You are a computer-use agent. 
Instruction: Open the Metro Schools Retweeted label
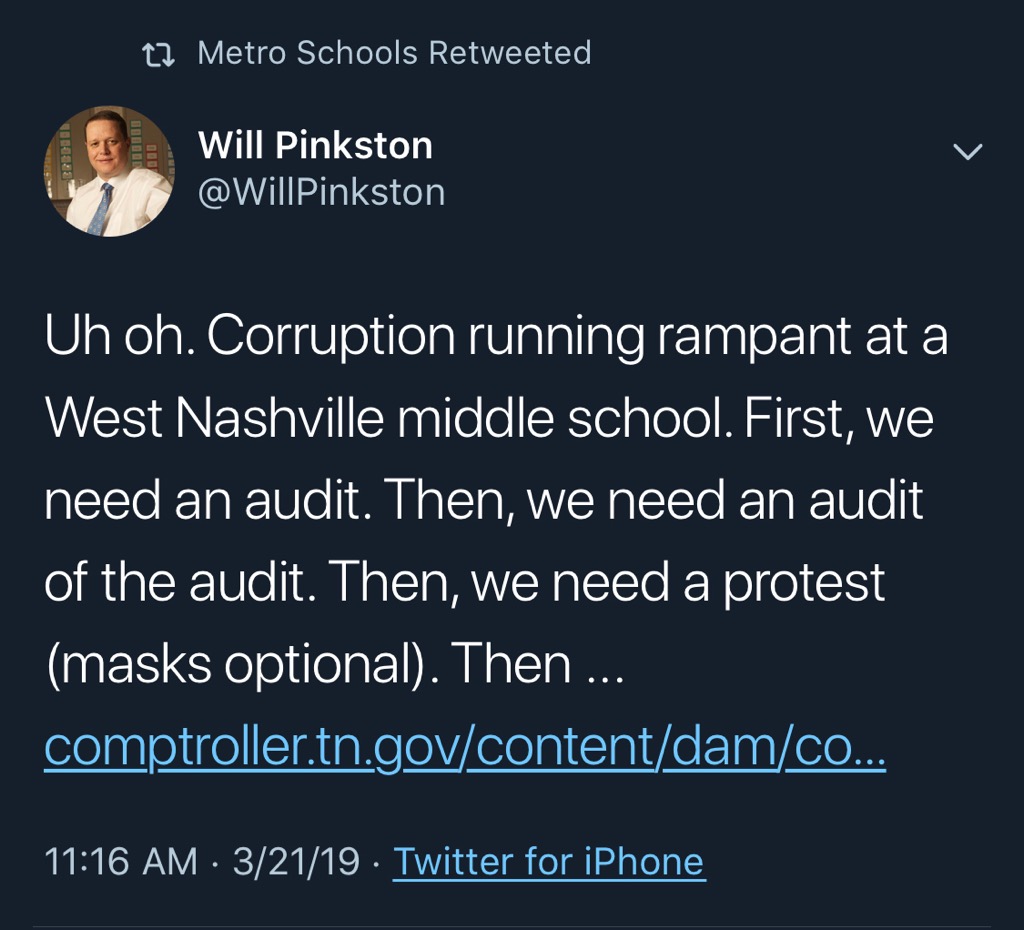394,53
